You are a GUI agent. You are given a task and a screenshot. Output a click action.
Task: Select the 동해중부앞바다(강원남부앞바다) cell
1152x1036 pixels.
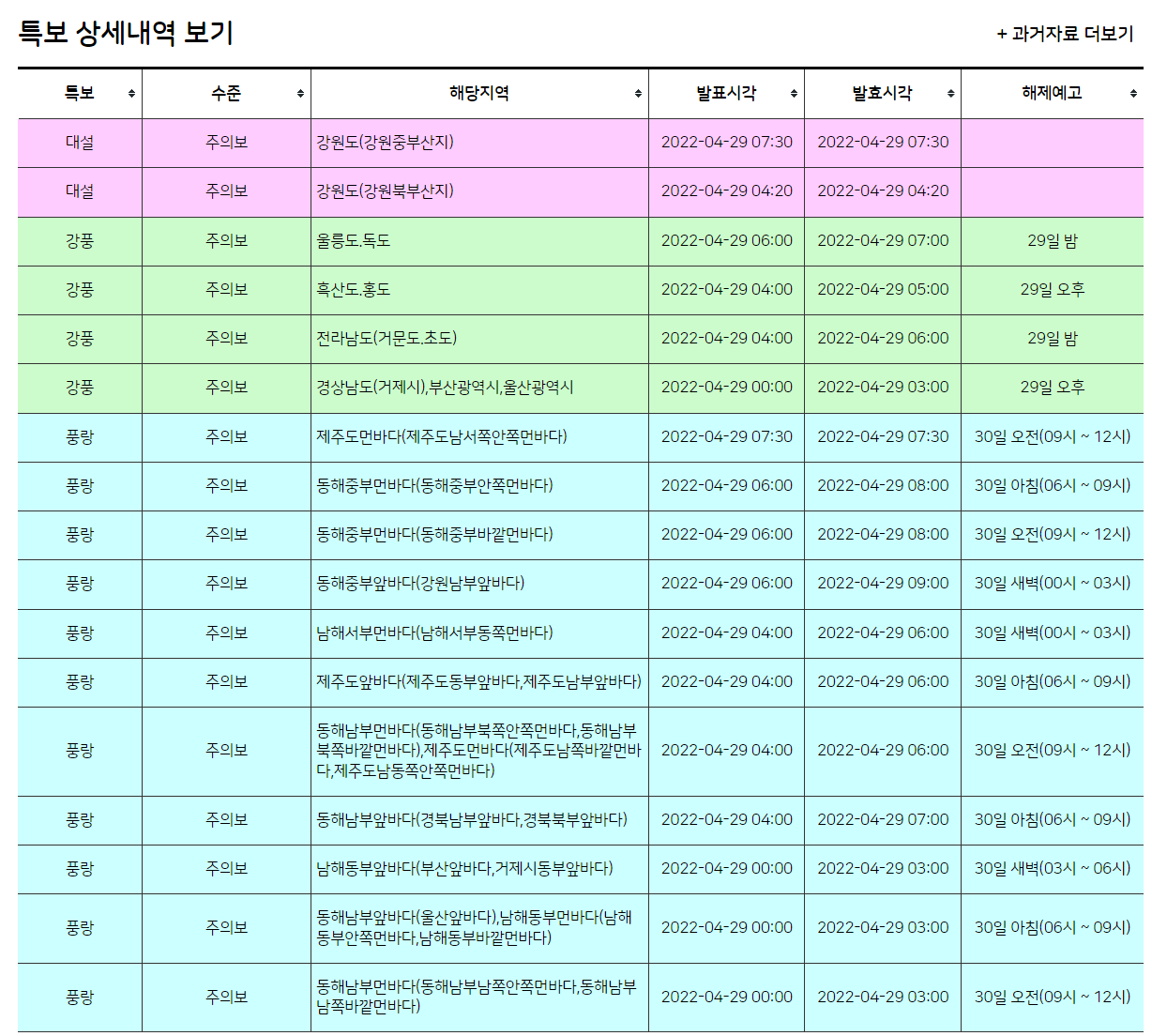click(479, 584)
